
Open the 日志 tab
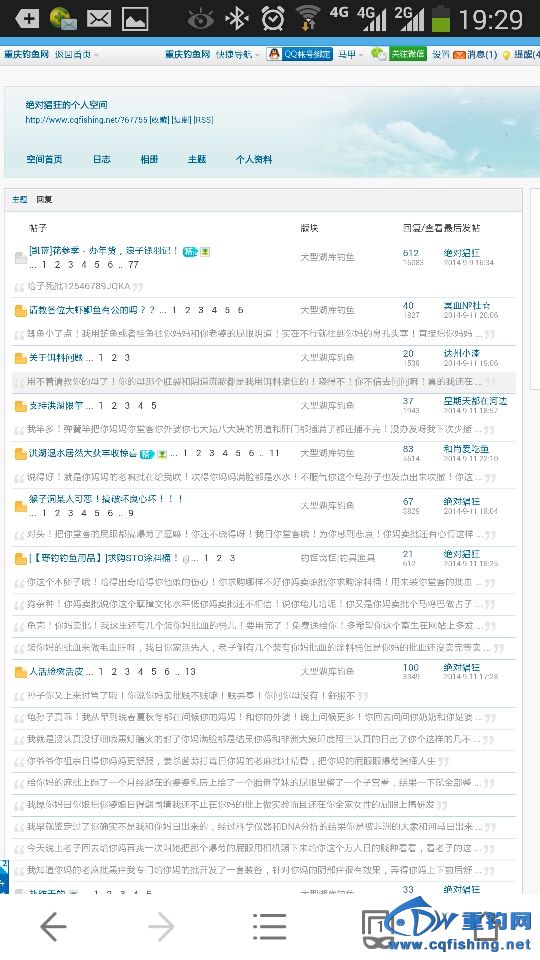[102, 159]
